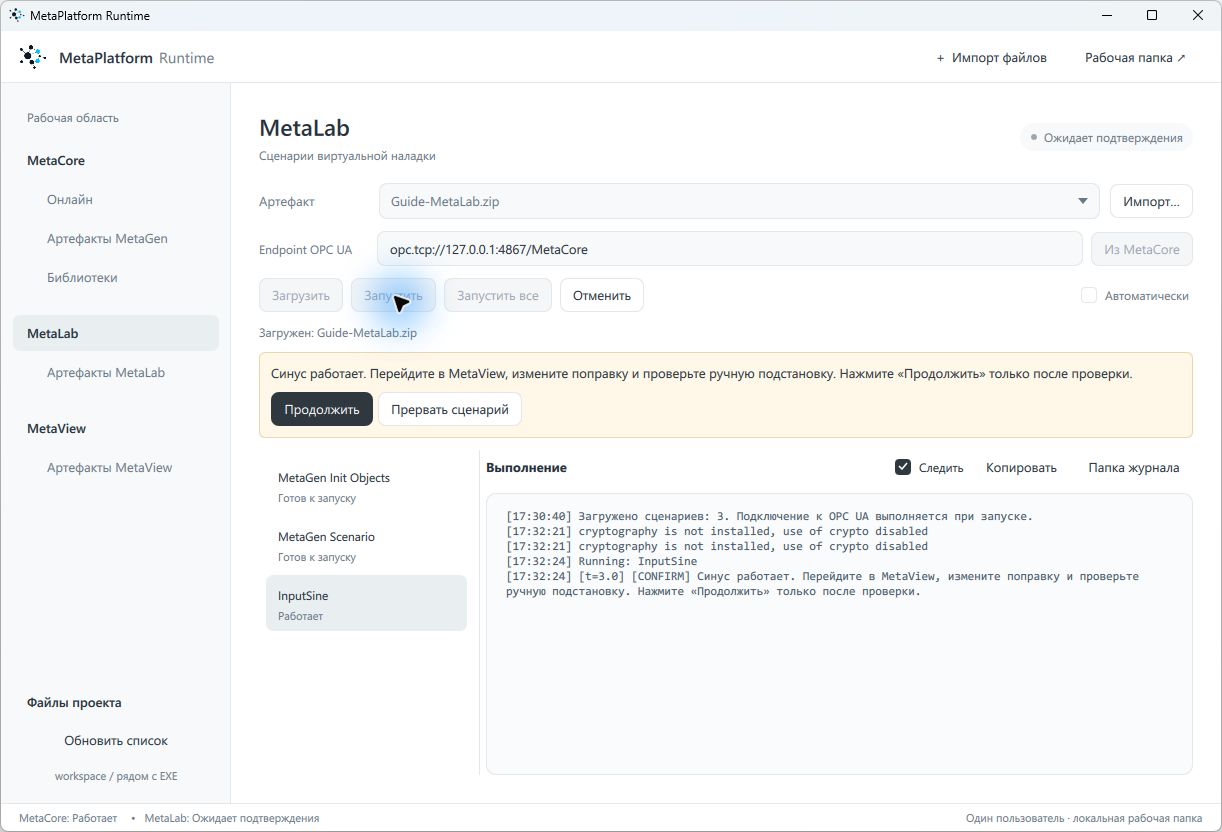Select the MetaGen Scenario item
This screenshot has height=832, width=1222.
tap(366, 546)
